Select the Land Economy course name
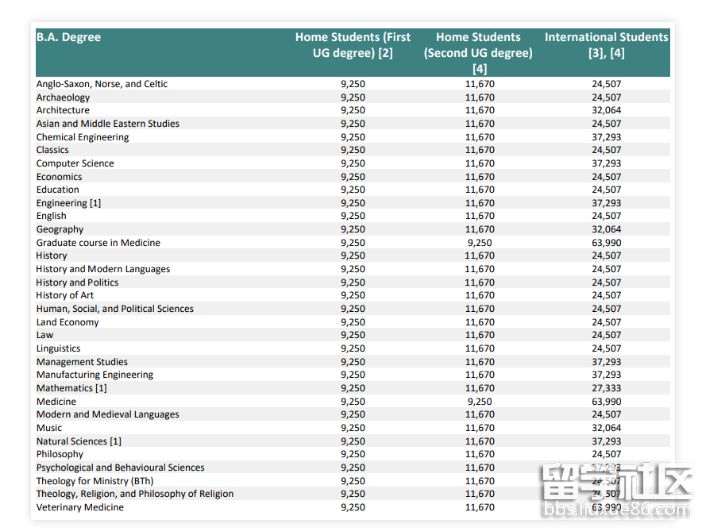707x531 pixels. point(68,322)
